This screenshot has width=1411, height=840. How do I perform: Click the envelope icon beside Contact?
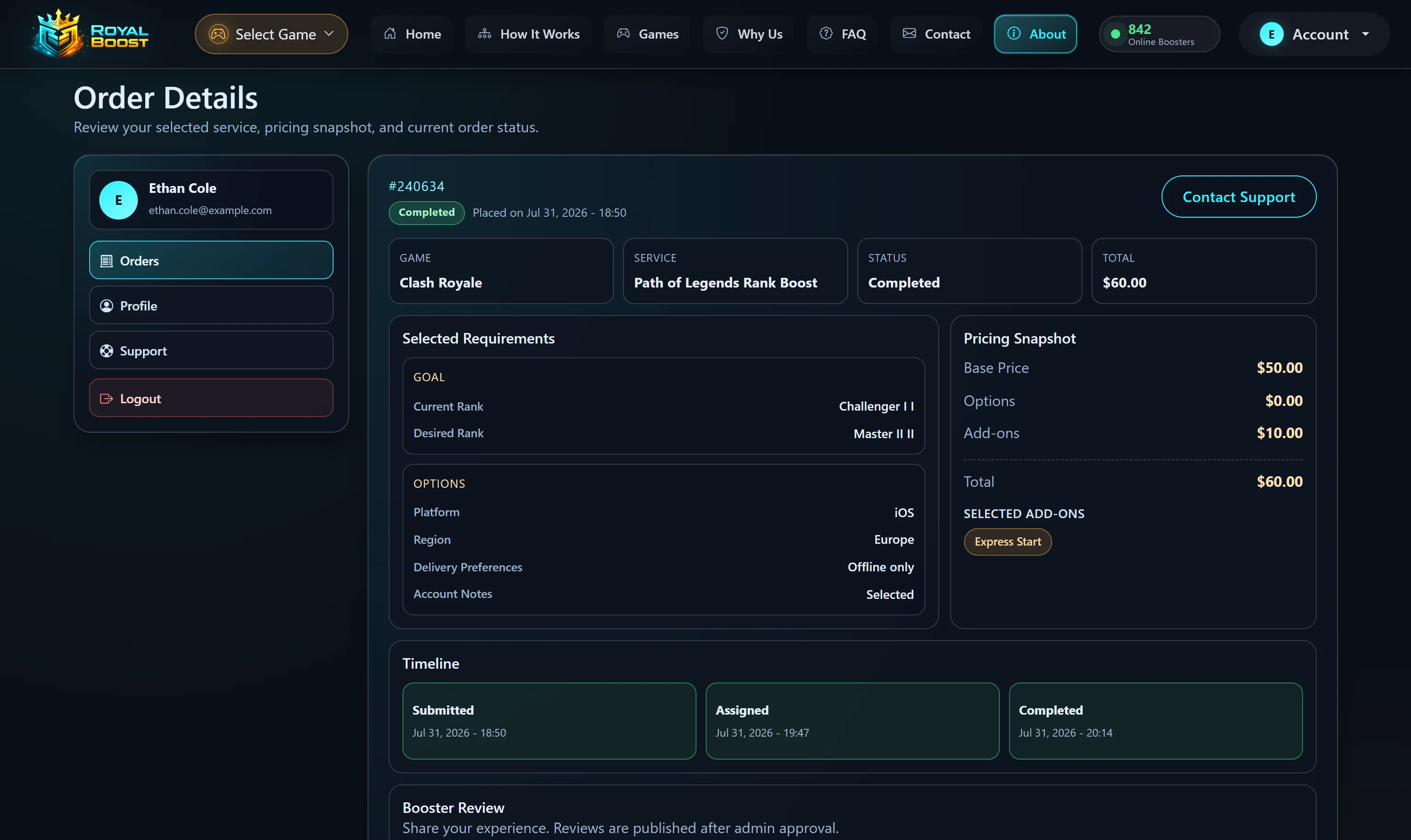point(909,34)
